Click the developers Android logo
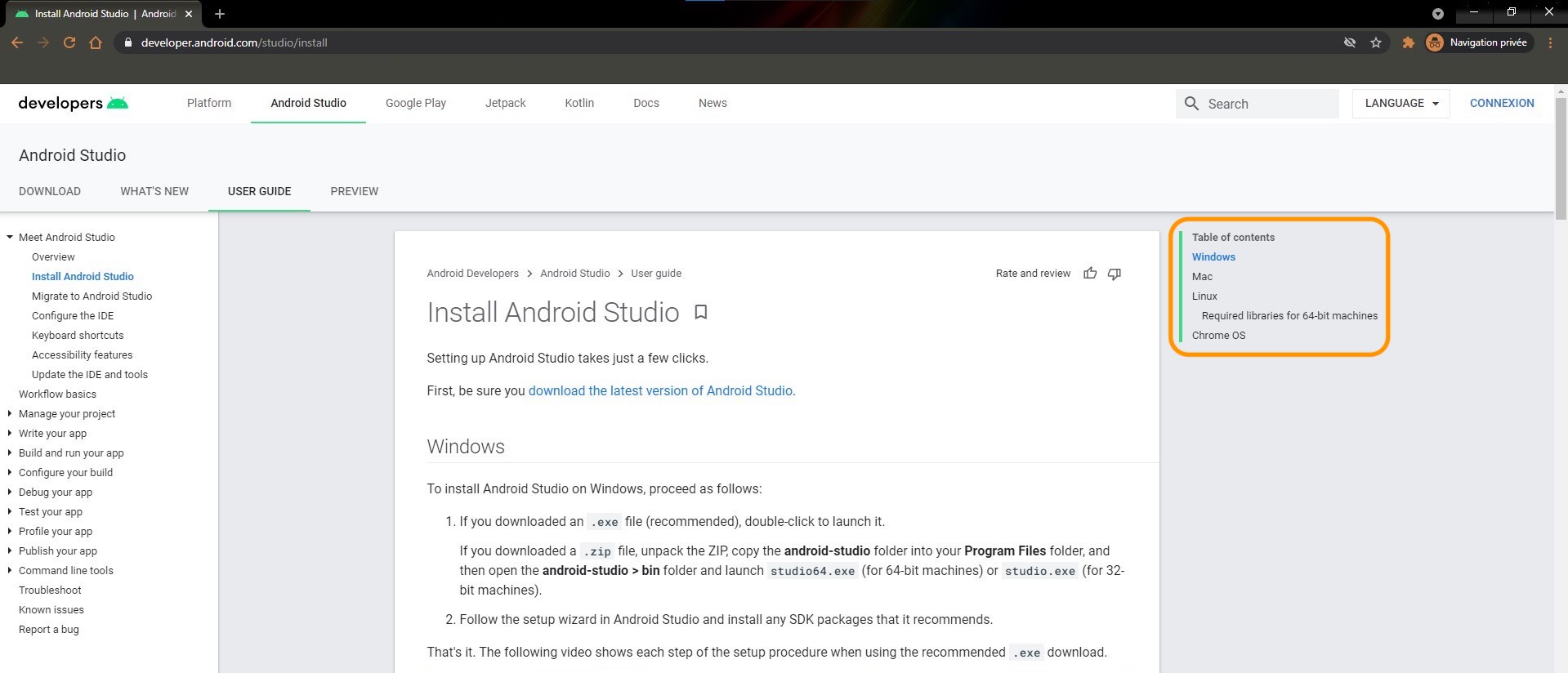This screenshot has height=673, width=1568. point(74,103)
